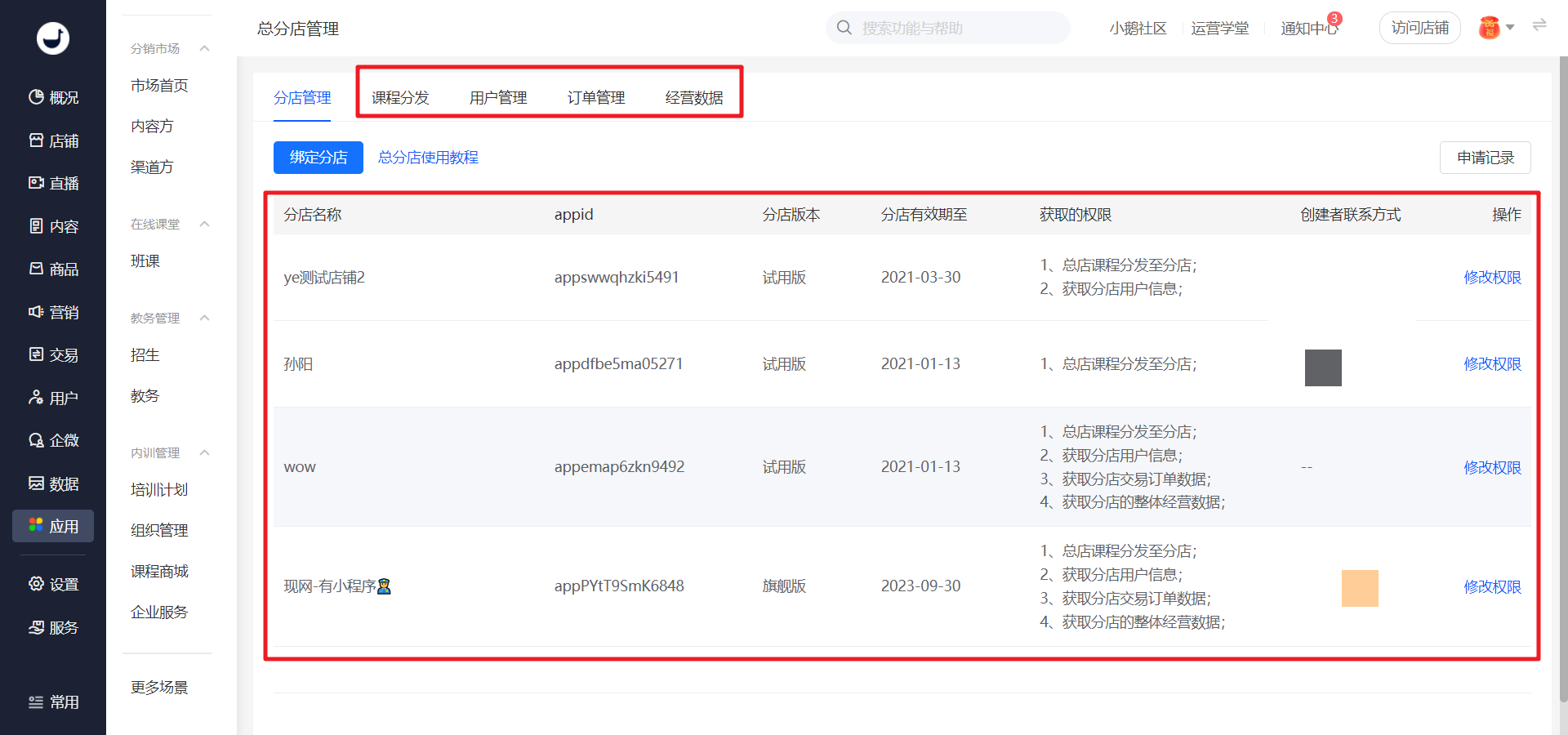The height and width of the screenshot is (735, 1568).
Task: Click 修改权限 for 孙阳 row
Action: pyautogui.click(x=1492, y=364)
